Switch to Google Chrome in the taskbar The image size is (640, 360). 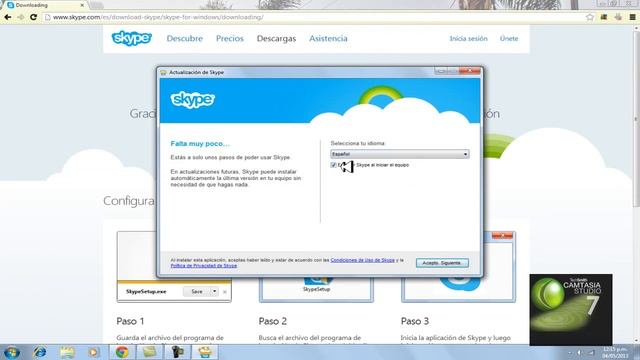pyautogui.click(x=122, y=352)
